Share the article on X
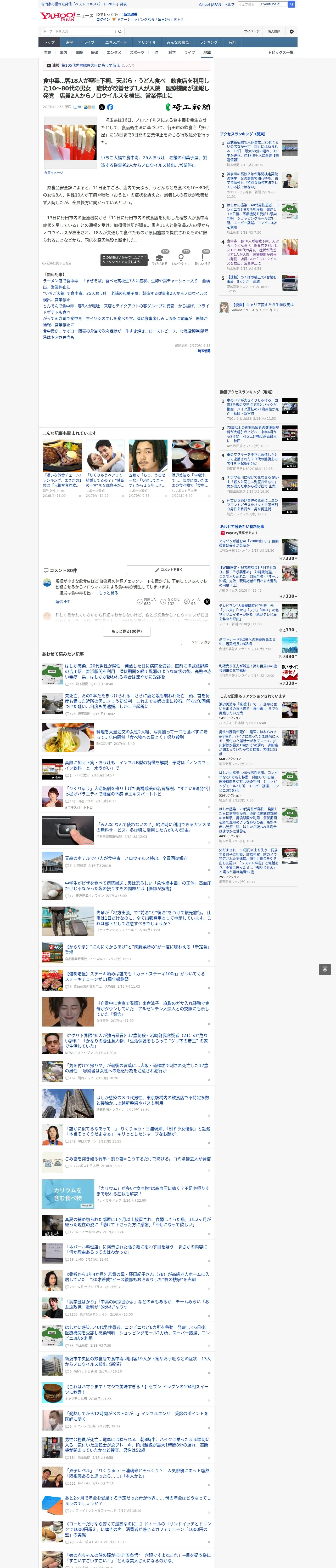 click(x=102, y=107)
